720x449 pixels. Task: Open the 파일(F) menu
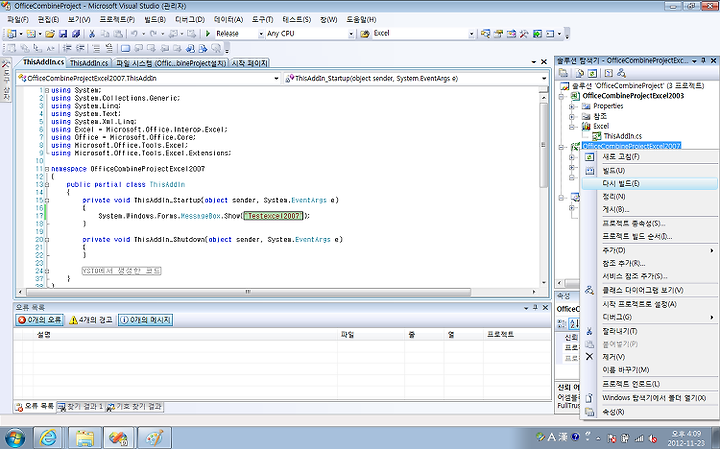click(17, 20)
